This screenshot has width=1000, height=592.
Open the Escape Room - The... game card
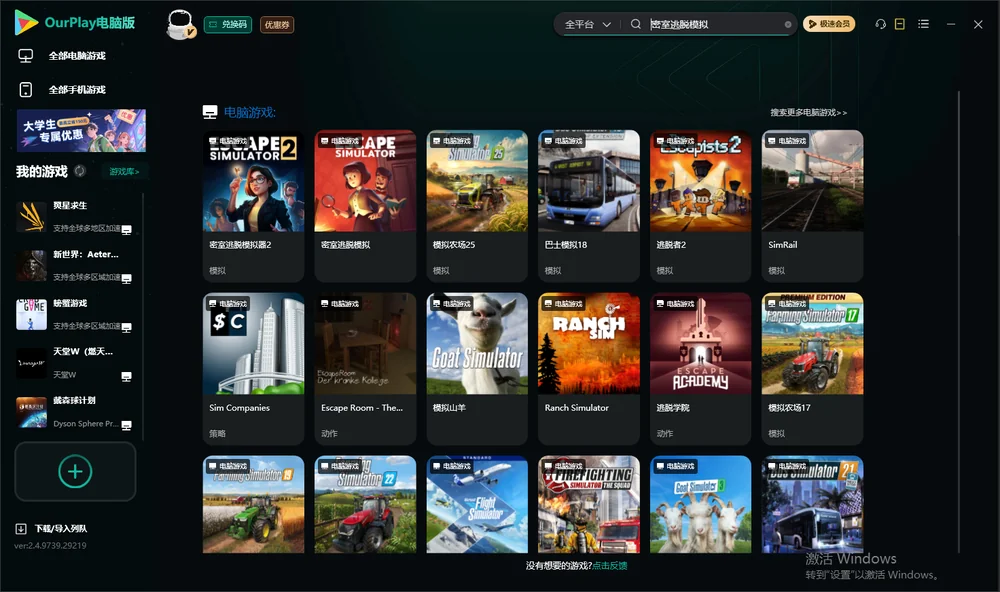pyautogui.click(x=365, y=368)
